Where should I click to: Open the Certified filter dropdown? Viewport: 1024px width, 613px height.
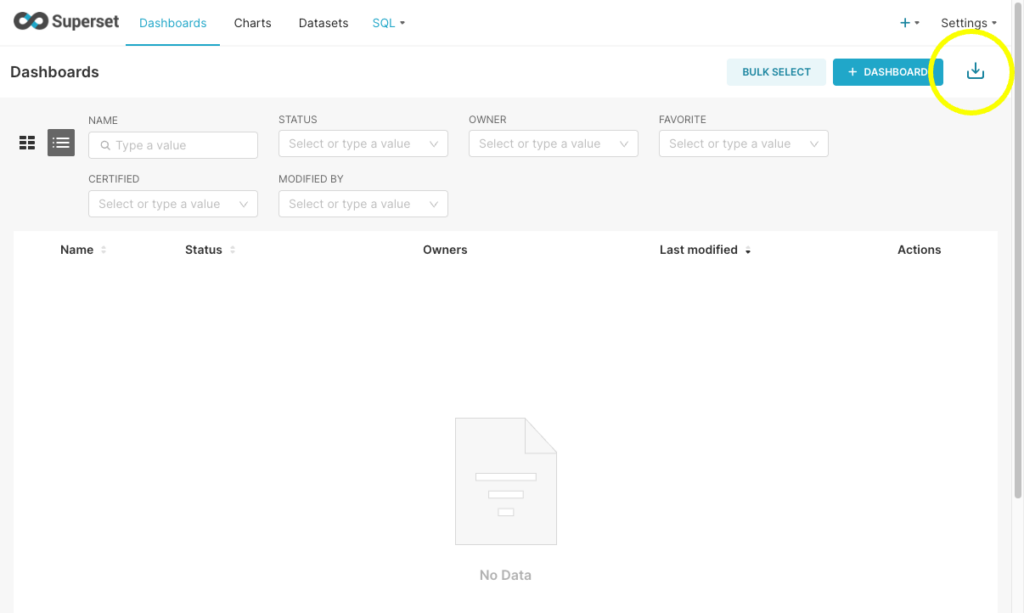243,204
